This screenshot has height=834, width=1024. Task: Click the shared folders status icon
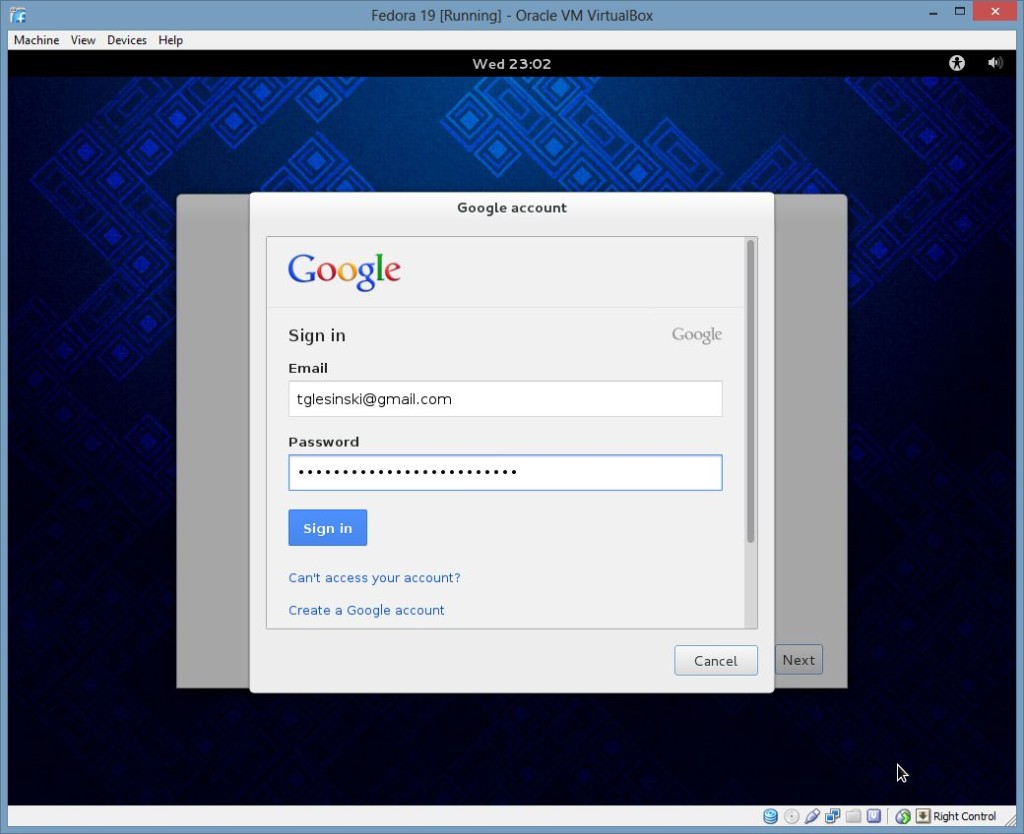[x=853, y=816]
